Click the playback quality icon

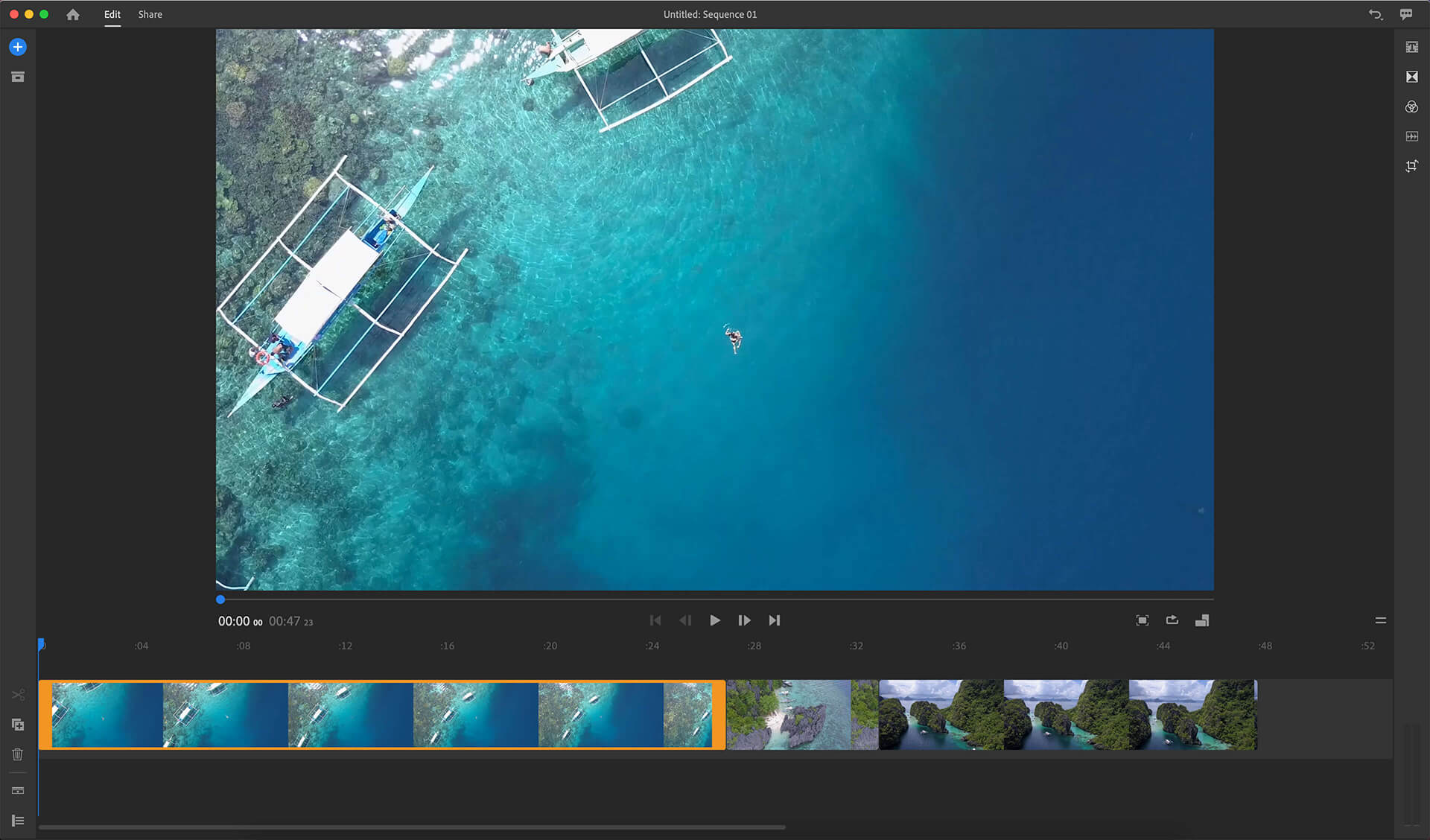pyautogui.click(x=1202, y=620)
